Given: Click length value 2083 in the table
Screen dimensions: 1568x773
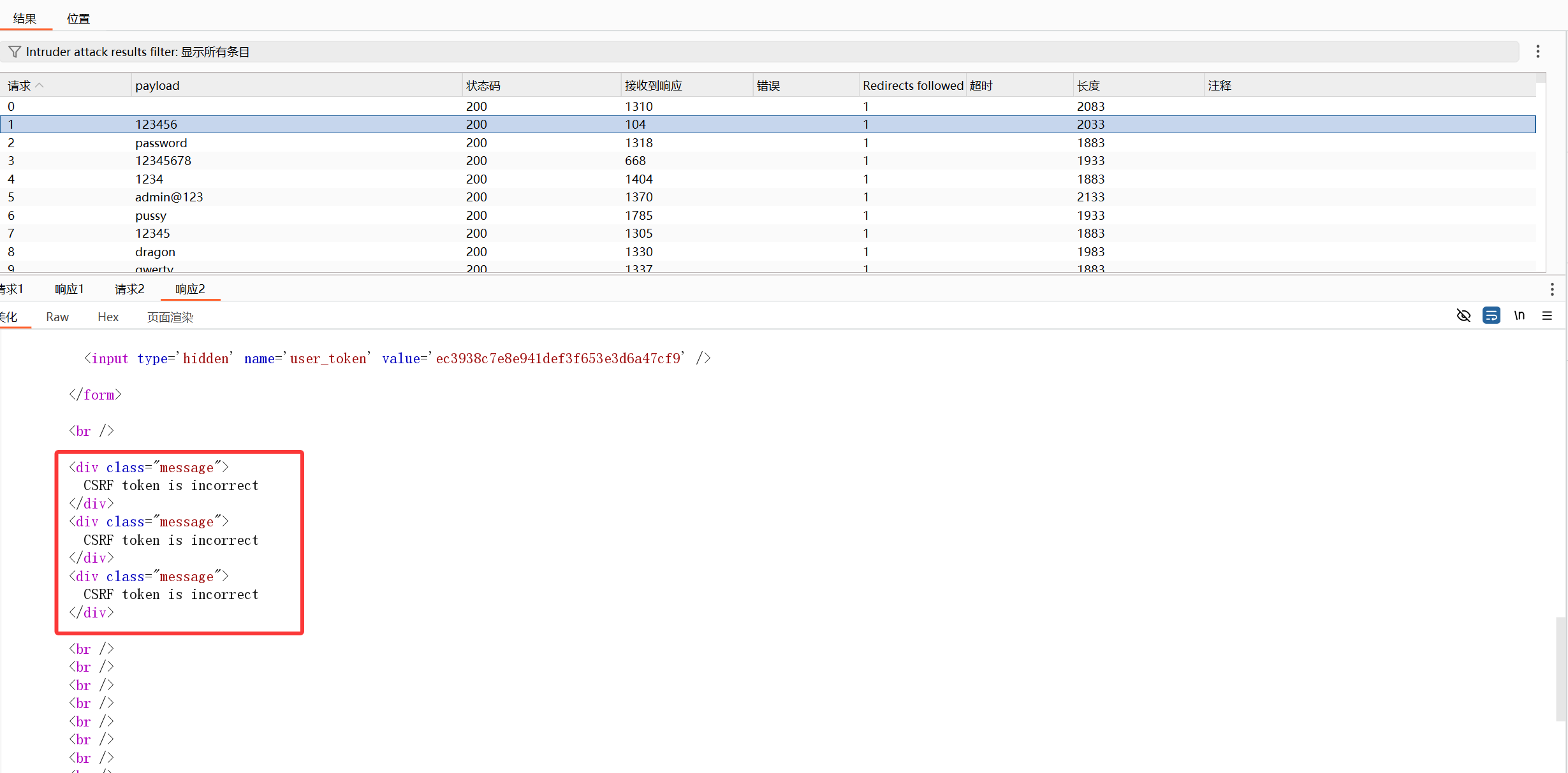Looking at the screenshot, I should click(x=1090, y=106).
